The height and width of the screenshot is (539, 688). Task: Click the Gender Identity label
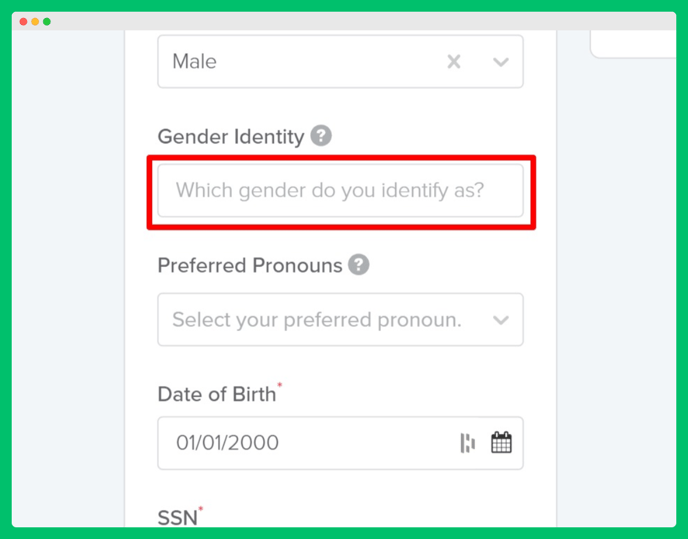coord(231,137)
